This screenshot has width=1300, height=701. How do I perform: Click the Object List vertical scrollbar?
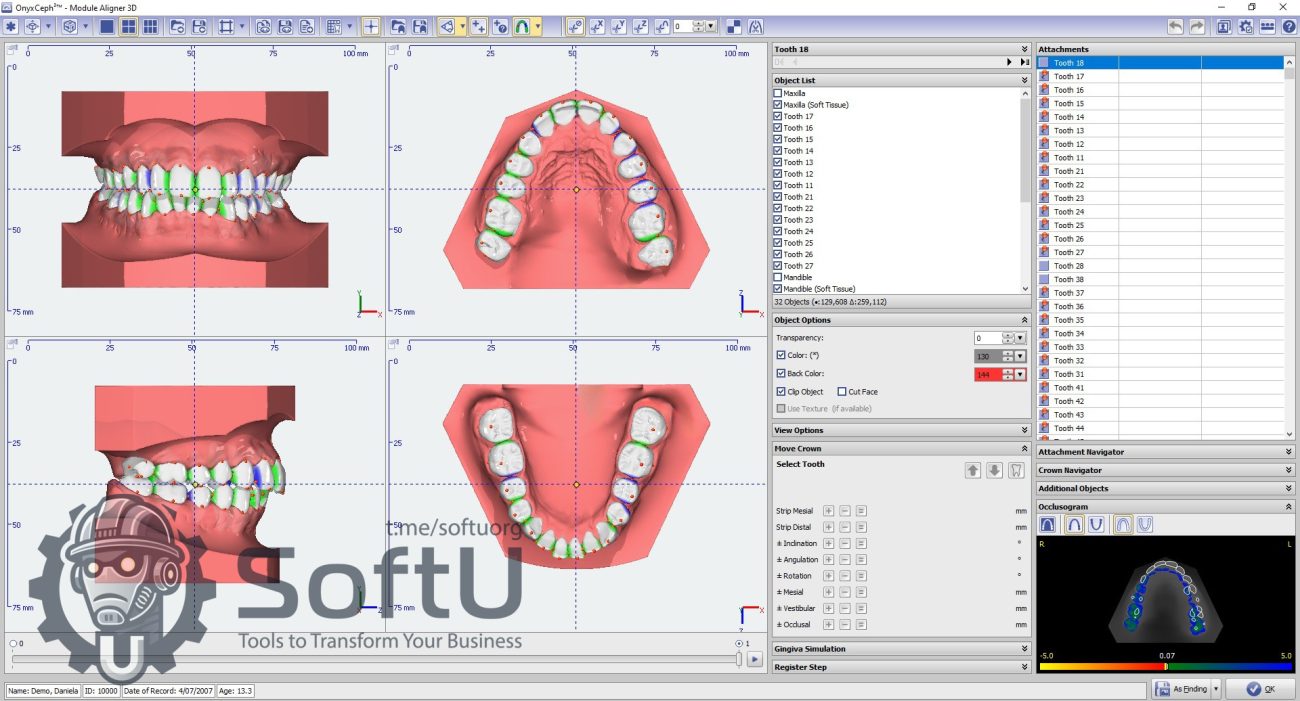pyautogui.click(x=1025, y=190)
